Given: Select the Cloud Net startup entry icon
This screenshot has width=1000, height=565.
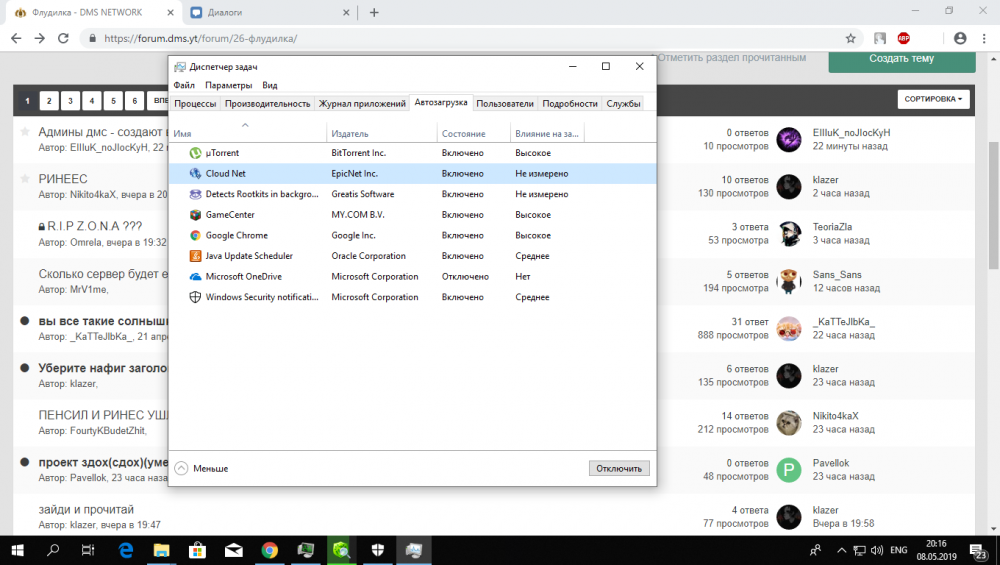Looking at the screenshot, I should coord(196,173).
